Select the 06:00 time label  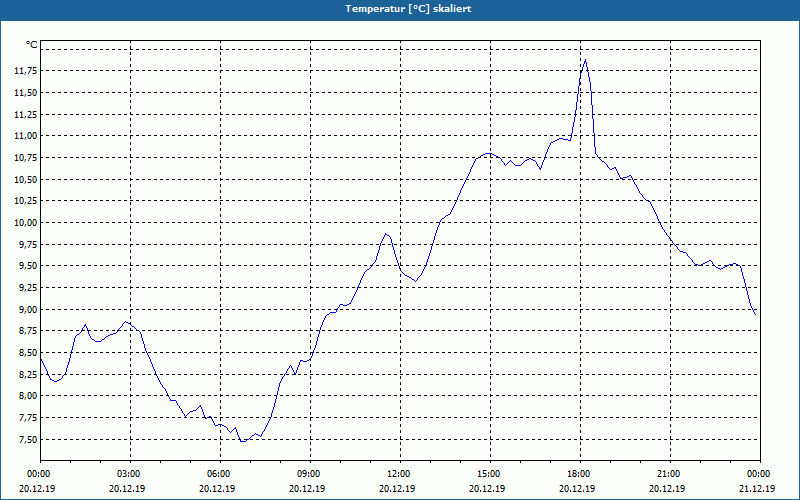tap(217, 474)
